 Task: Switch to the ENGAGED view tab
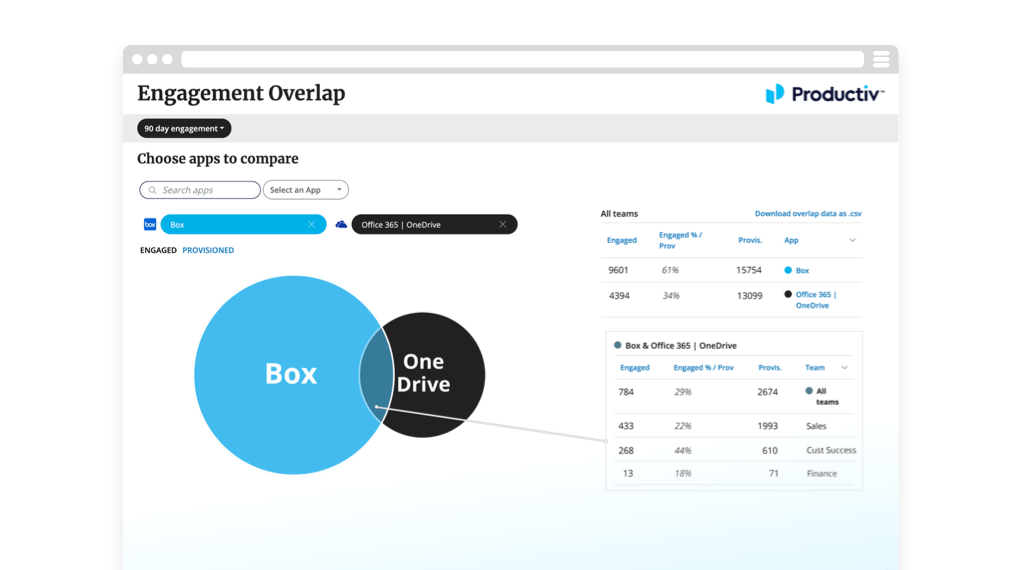pyautogui.click(x=158, y=250)
